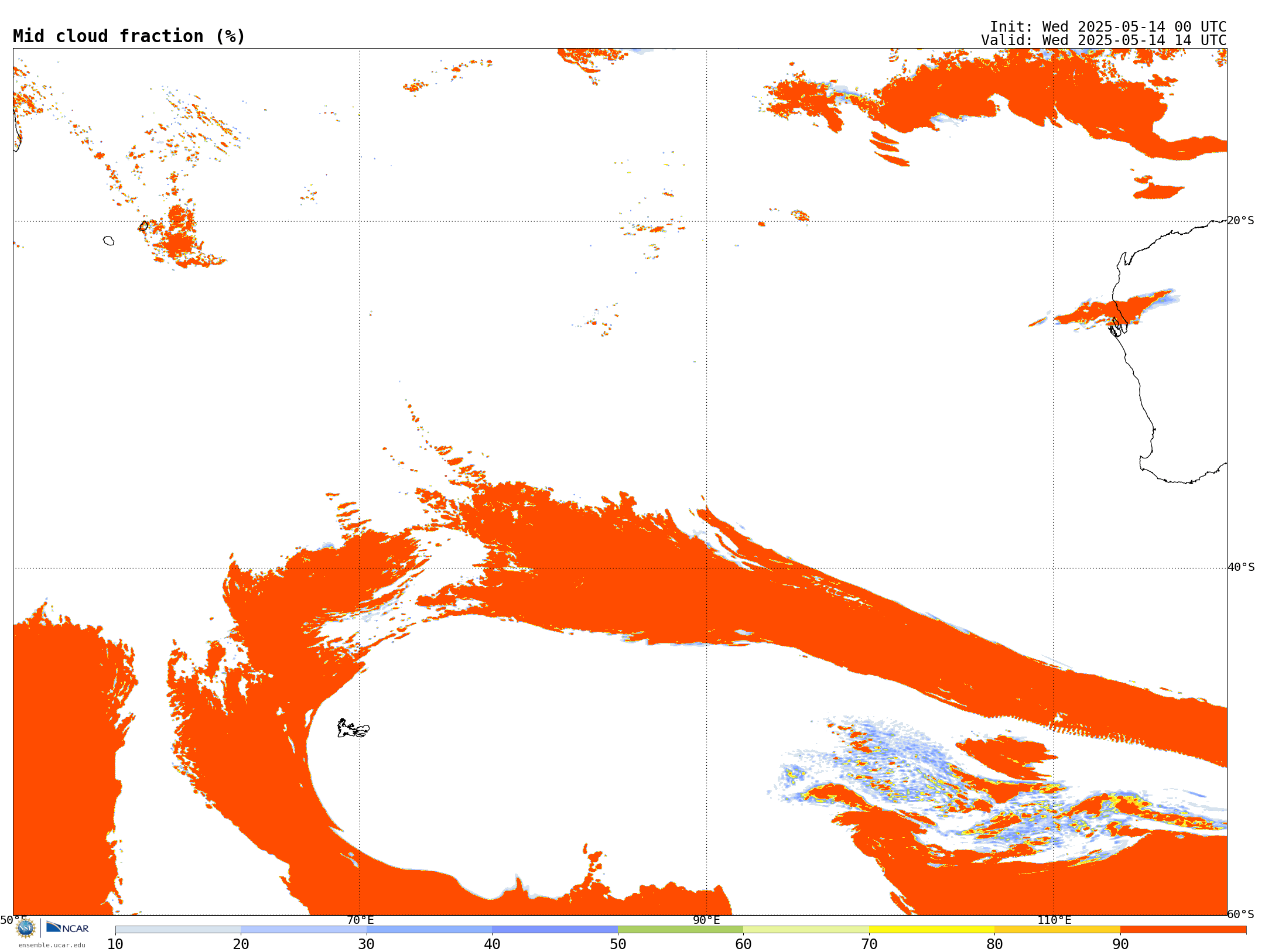Select the 'Valid: Wed 2025-05-14 14 UTC' text
The image size is (1265, 952).
tap(1104, 40)
